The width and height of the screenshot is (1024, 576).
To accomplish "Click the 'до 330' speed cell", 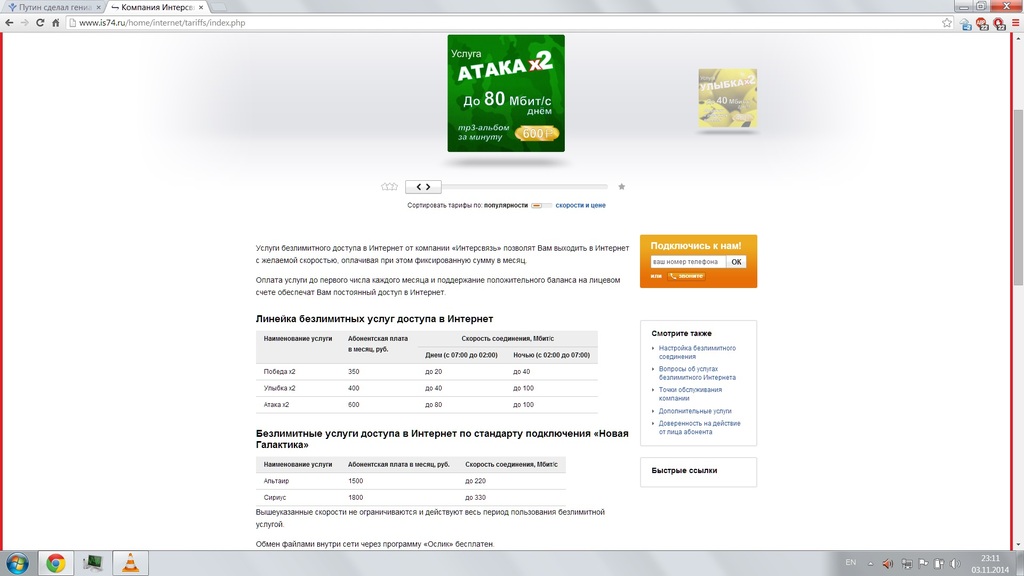I will [x=475, y=498].
